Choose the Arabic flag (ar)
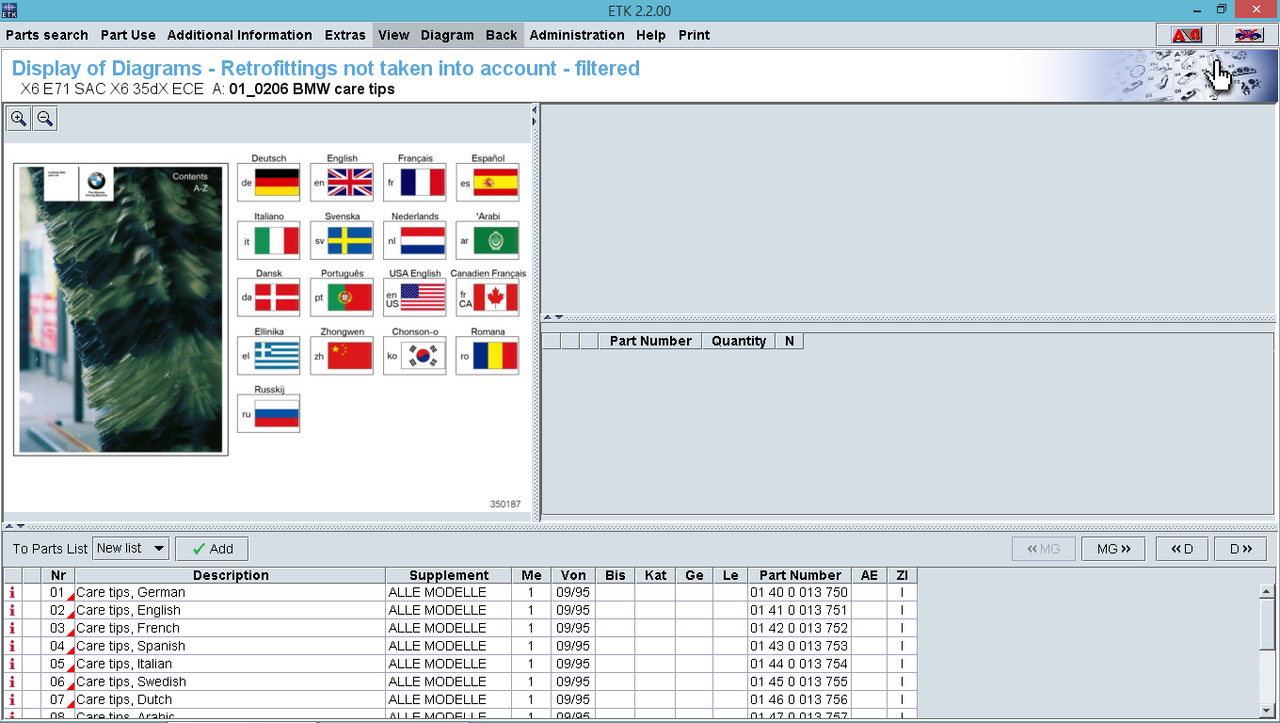This screenshot has height=723, width=1280. [495, 241]
